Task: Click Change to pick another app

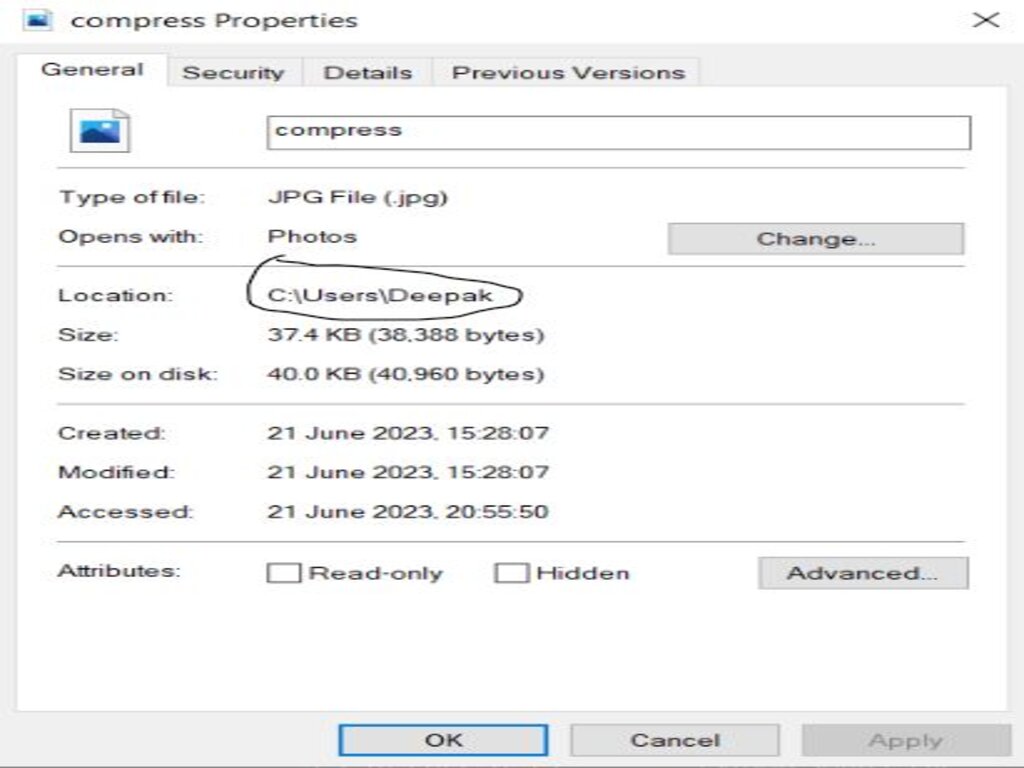Action: coord(816,238)
